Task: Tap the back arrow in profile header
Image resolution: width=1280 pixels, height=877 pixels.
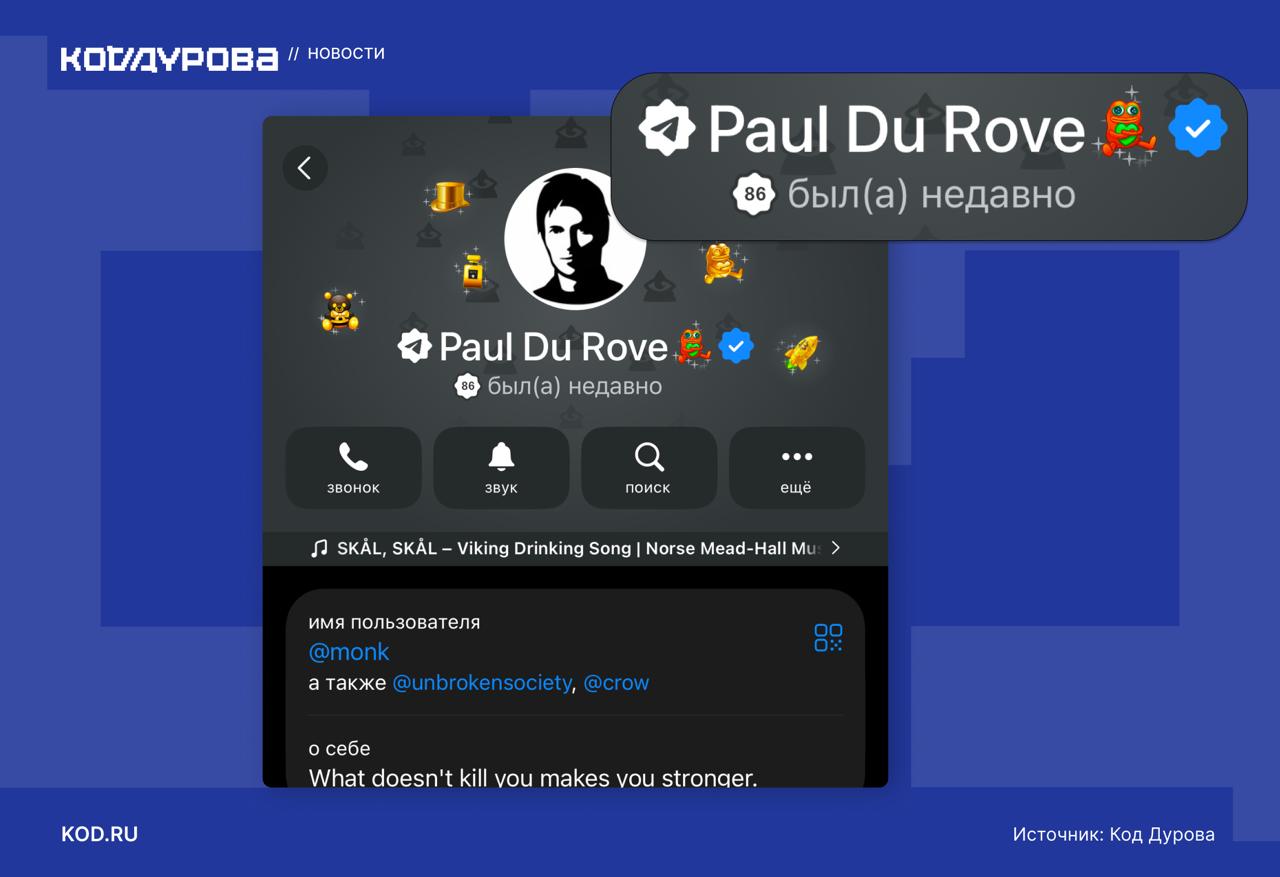Action: 305,168
